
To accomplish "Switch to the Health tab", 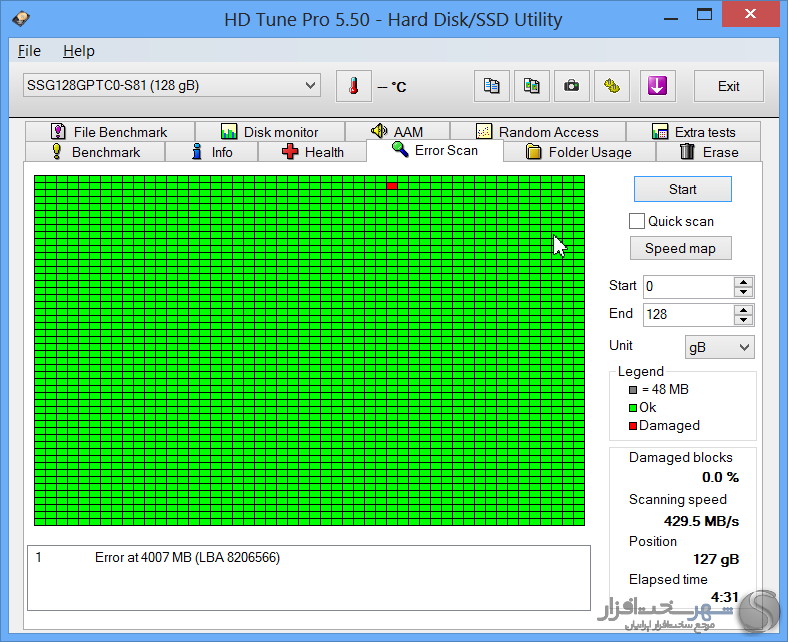I will tap(312, 152).
